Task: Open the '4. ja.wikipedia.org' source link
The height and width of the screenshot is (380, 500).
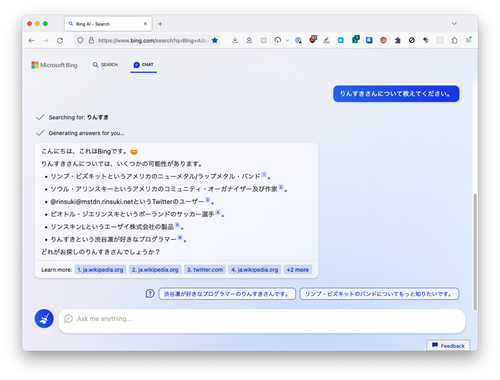Action: [255, 270]
